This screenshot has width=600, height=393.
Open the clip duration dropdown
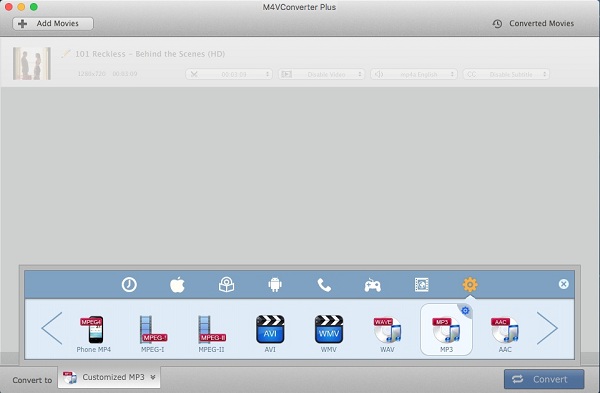(x=229, y=74)
